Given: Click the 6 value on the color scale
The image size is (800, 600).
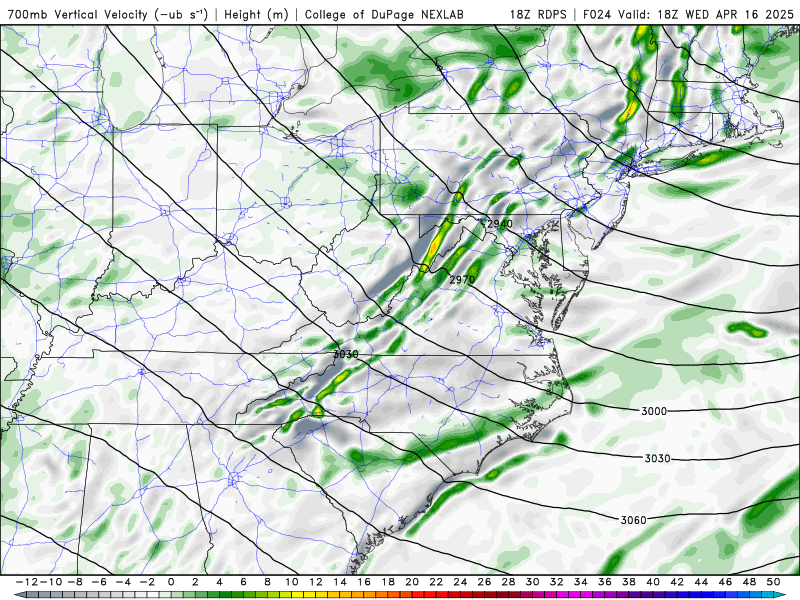Looking at the screenshot, I should tap(243, 582).
